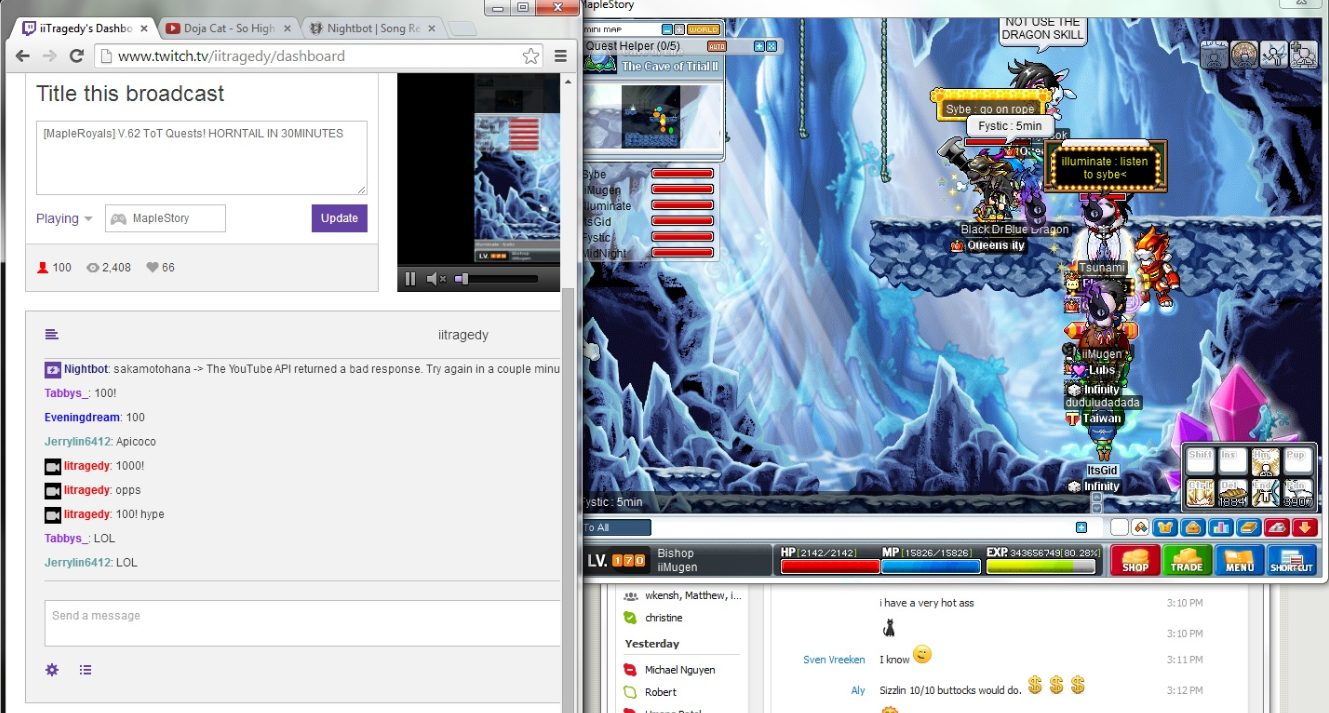Minimize the minimap with minus button
Image resolution: width=1329 pixels, height=713 pixels.
(667, 30)
